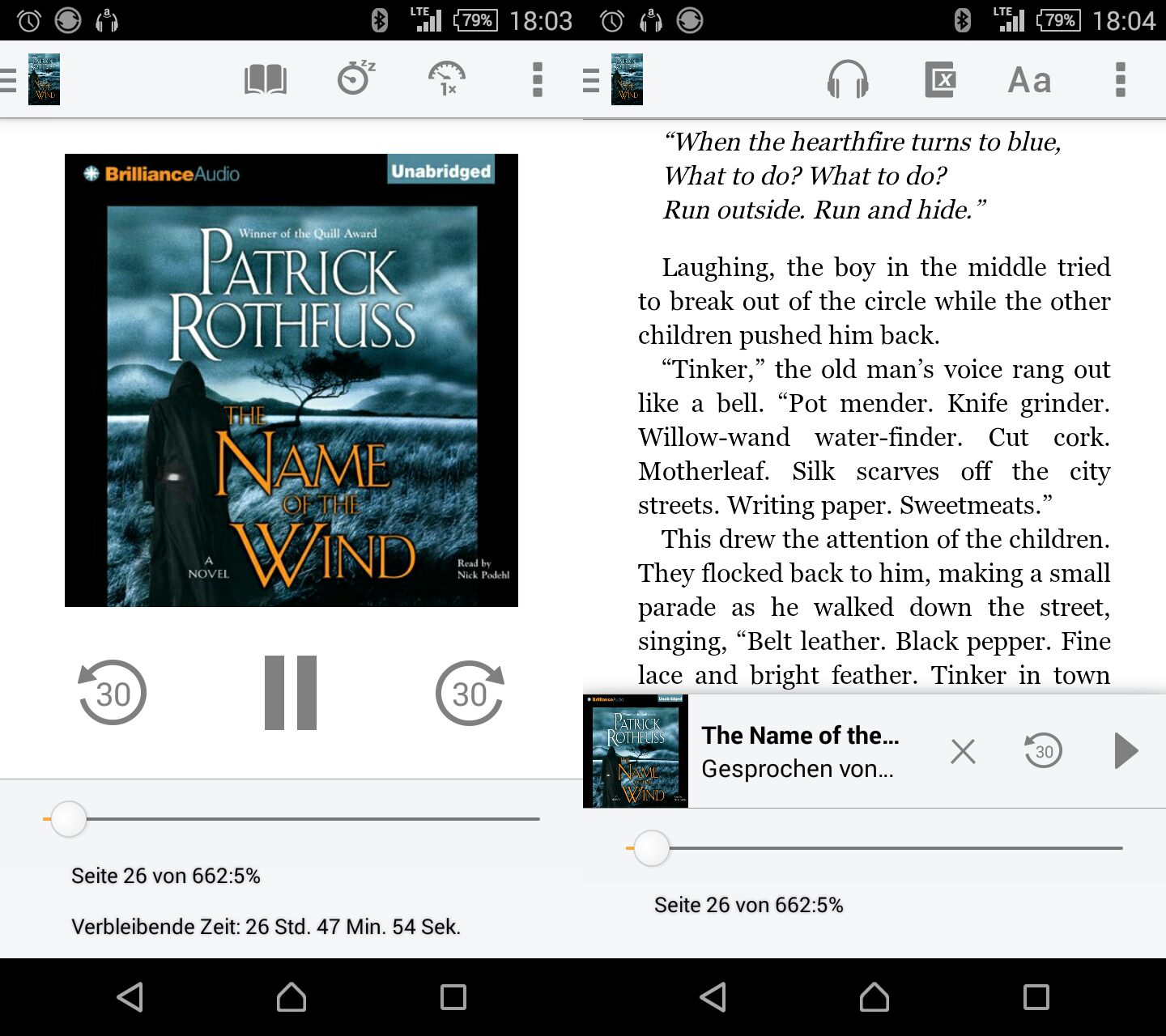Image resolution: width=1166 pixels, height=1036 pixels.
Task: Play narration from the mini player
Action: [1126, 751]
